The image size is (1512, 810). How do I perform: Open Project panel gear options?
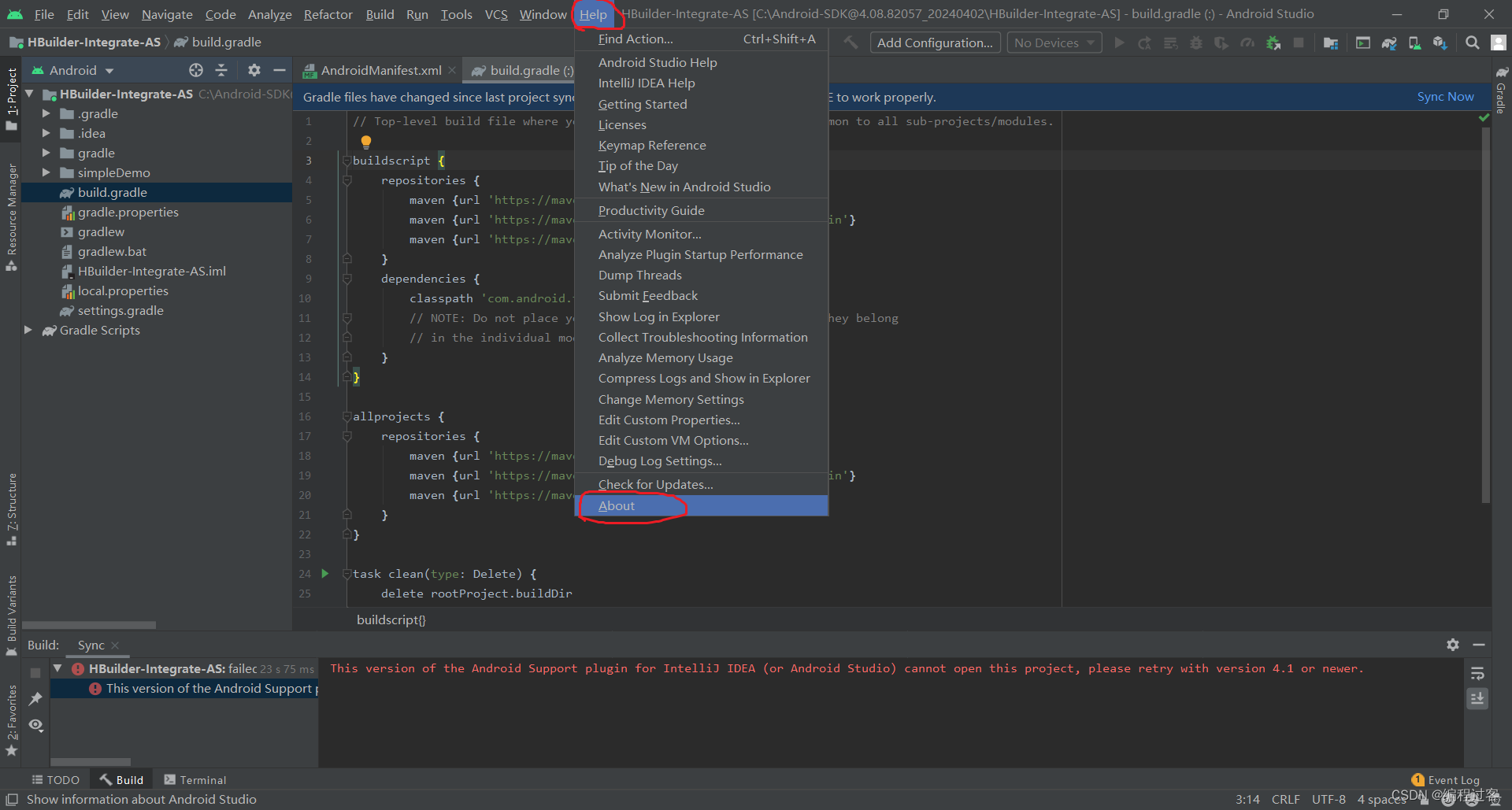click(x=254, y=70)
